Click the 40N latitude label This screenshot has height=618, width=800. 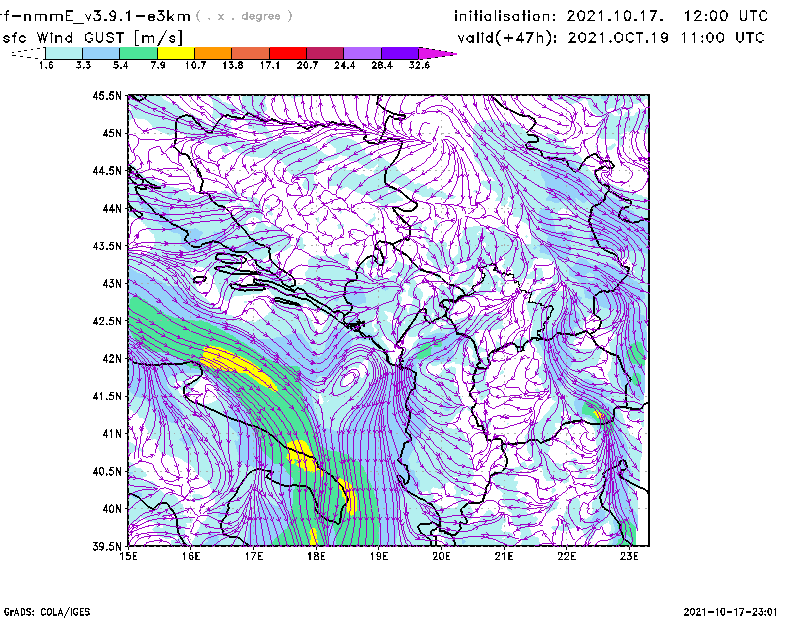click(112, 509)
